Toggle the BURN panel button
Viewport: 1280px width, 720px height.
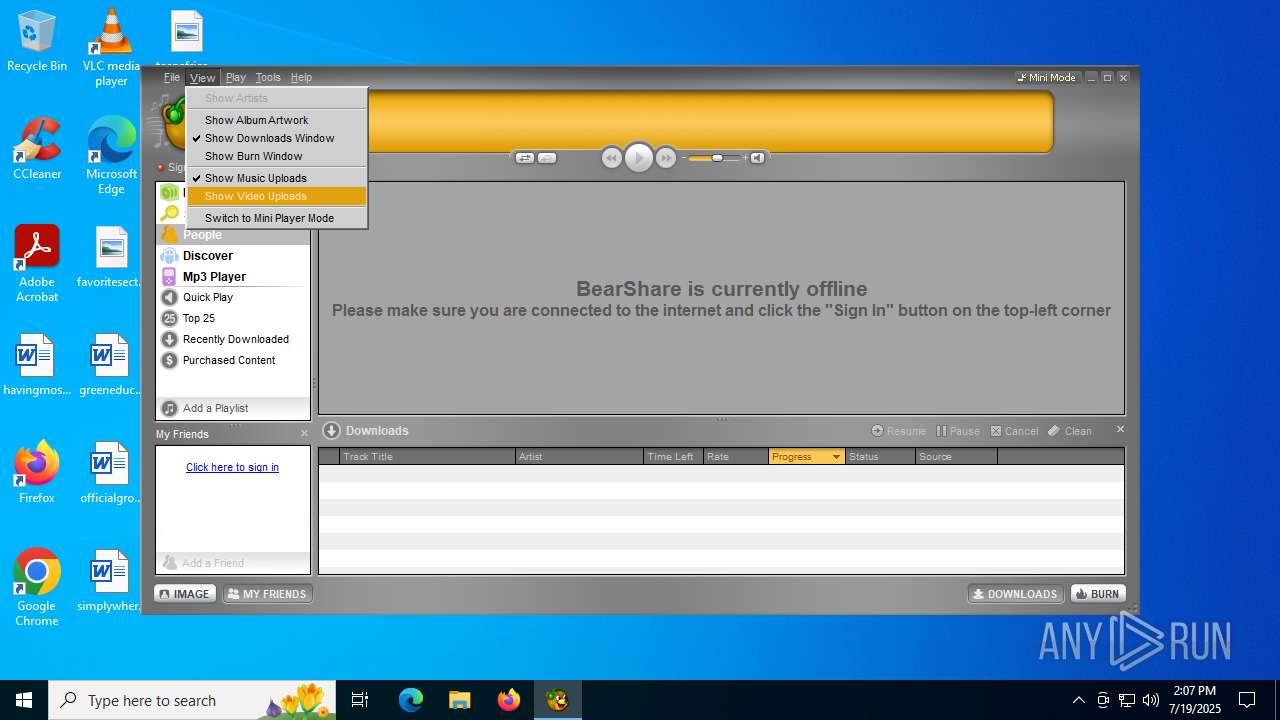pos(1098,594)
